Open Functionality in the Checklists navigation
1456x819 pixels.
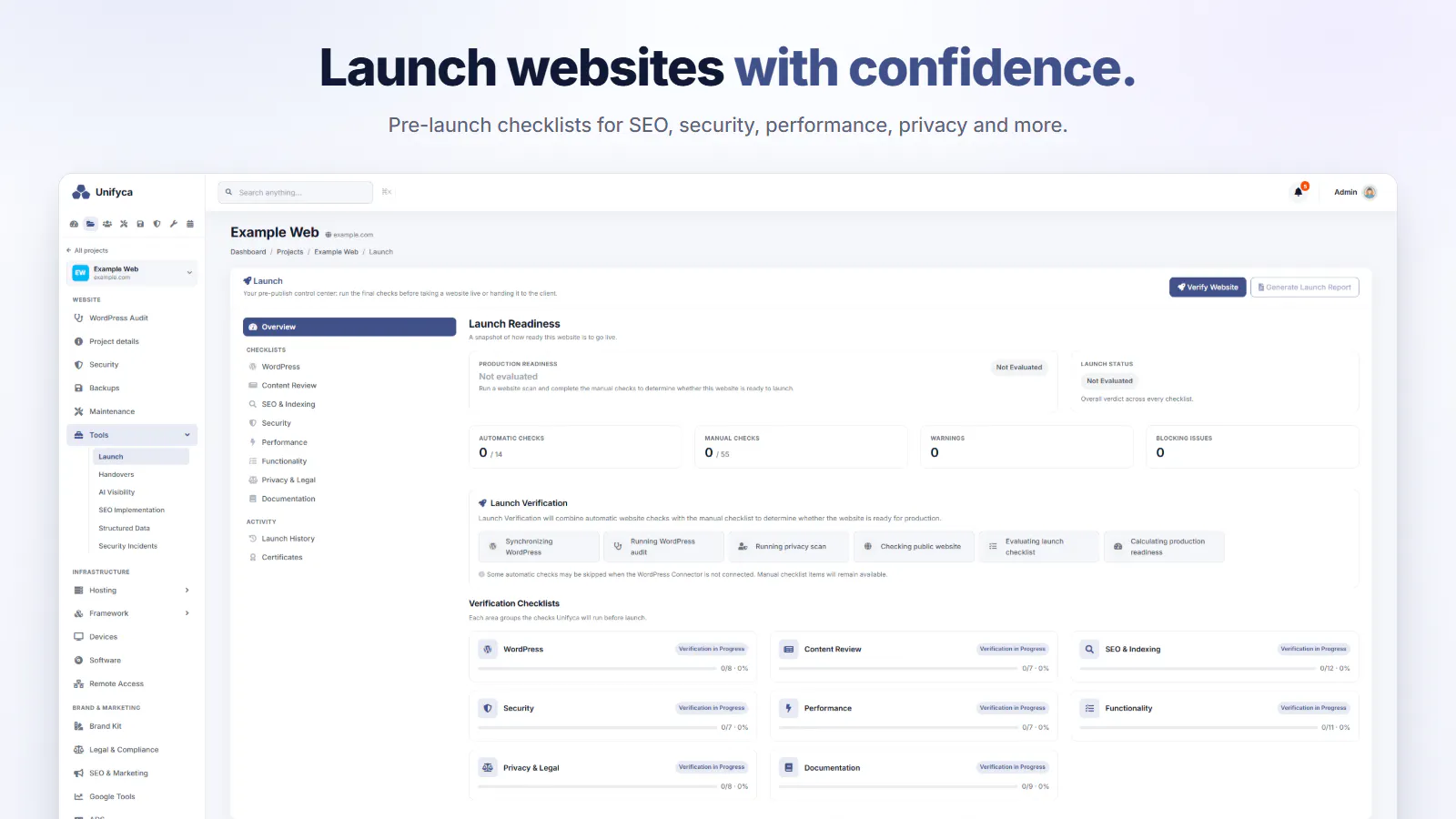point(284,461)
